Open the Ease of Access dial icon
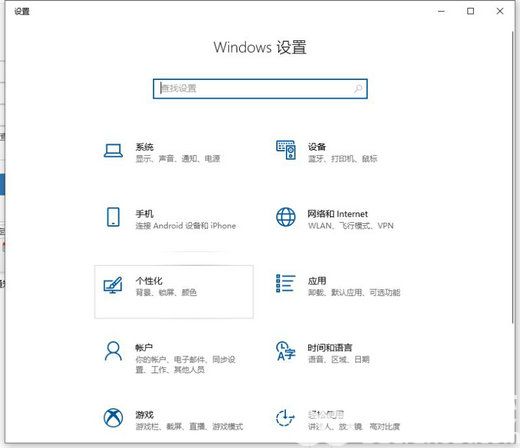The image size is (520, 448). [x=285, y=418]
